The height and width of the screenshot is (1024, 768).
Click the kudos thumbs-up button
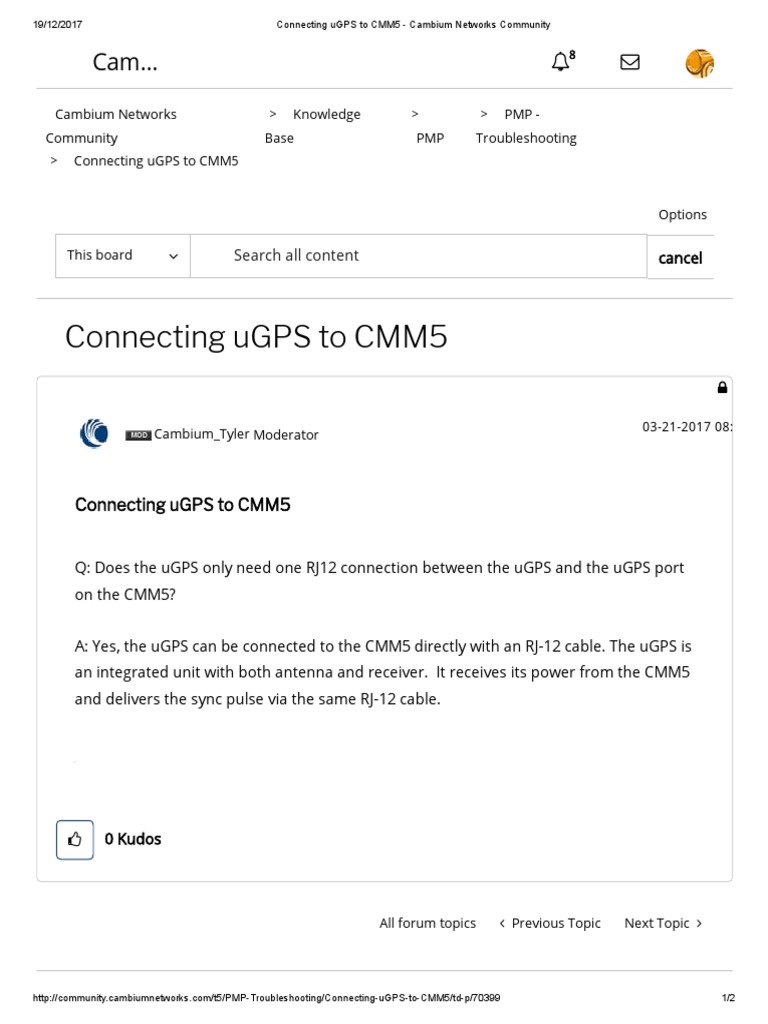coord(75,840)
